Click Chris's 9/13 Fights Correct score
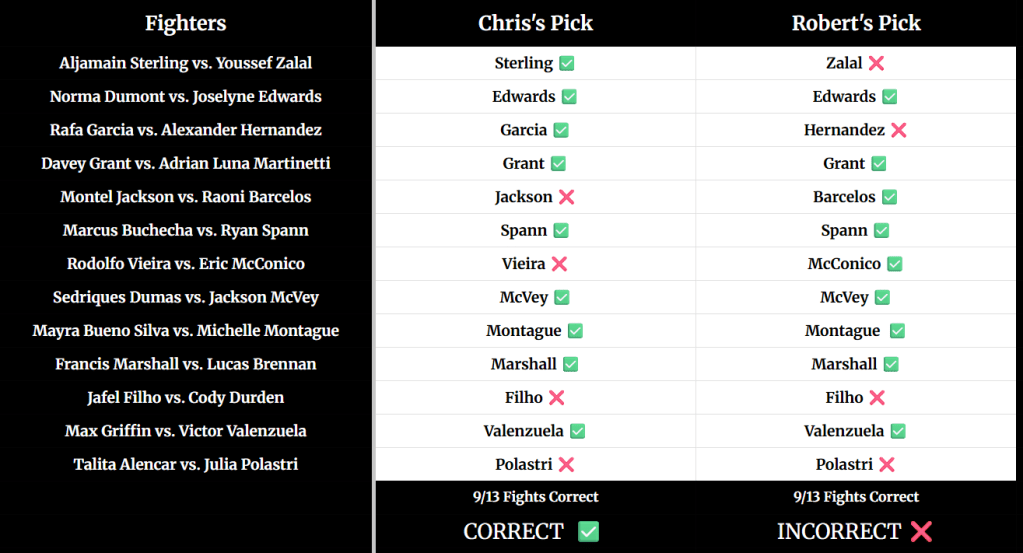 [x=535, y=496]
